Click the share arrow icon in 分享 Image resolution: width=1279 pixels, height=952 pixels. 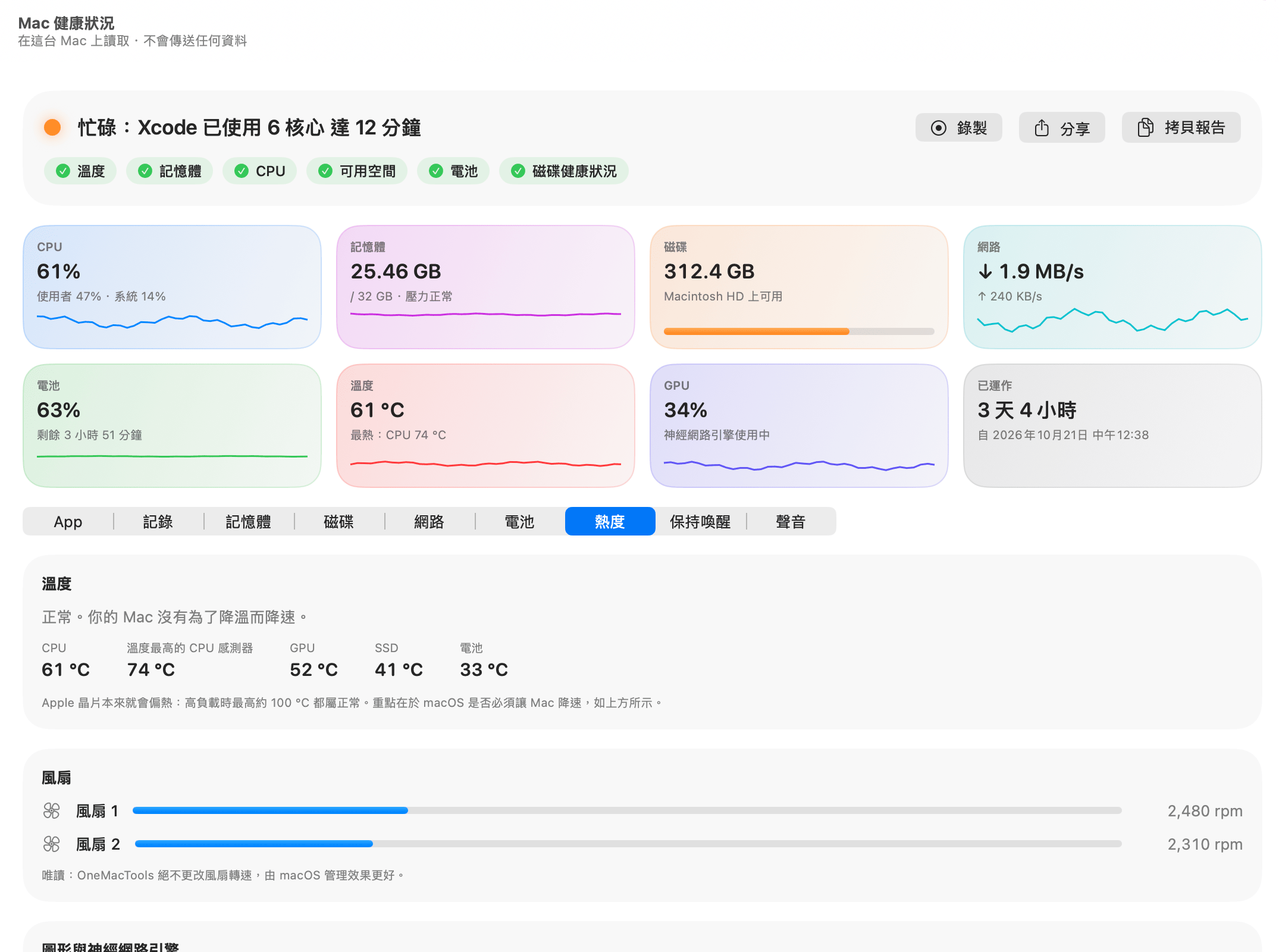coord(1042,127)
